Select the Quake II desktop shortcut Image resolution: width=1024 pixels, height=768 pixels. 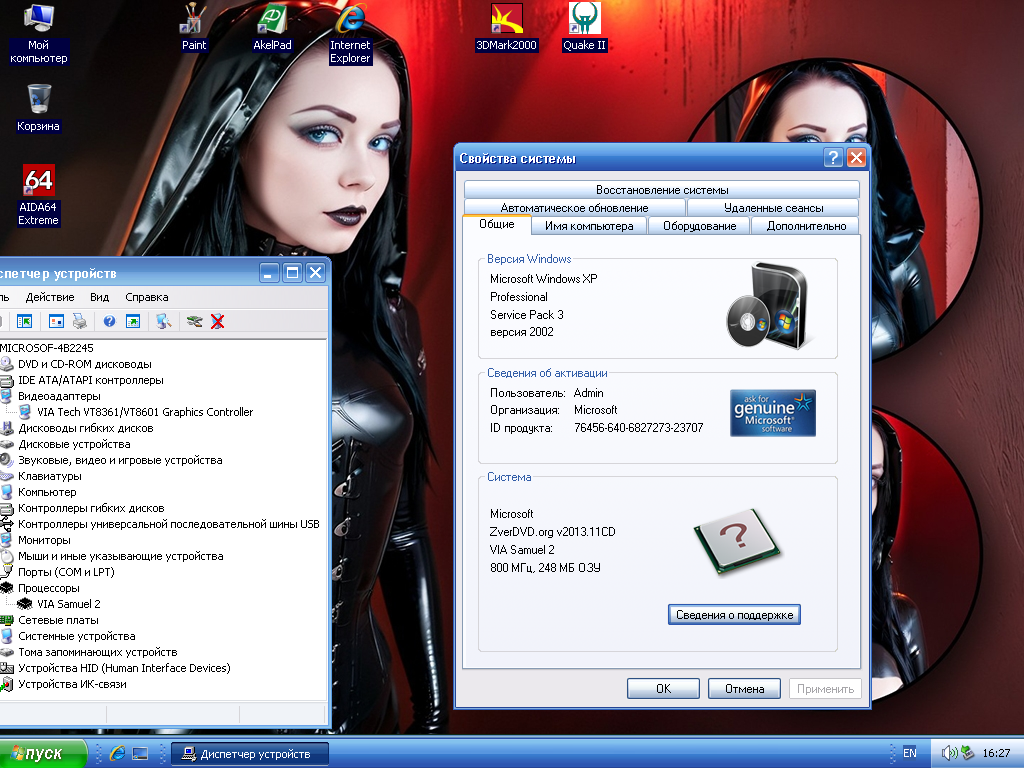(x=584, y=28)
